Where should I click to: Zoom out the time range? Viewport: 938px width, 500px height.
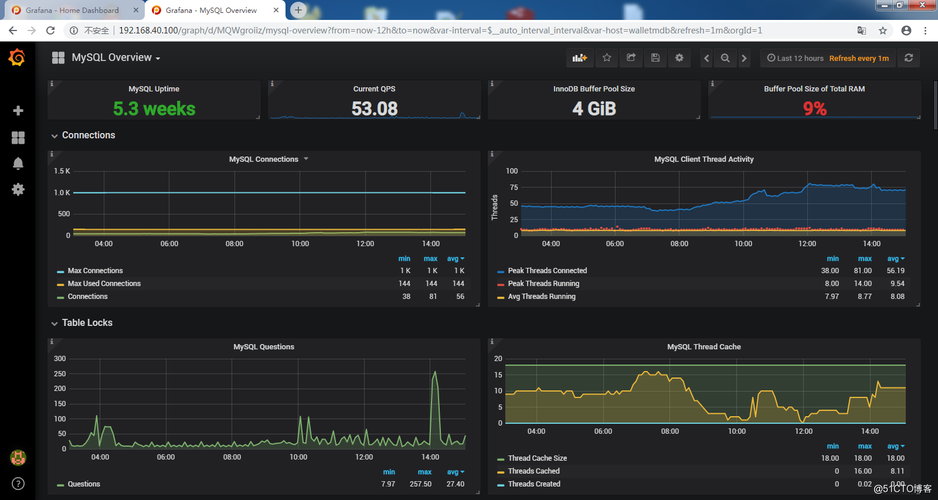pos(725,58)
